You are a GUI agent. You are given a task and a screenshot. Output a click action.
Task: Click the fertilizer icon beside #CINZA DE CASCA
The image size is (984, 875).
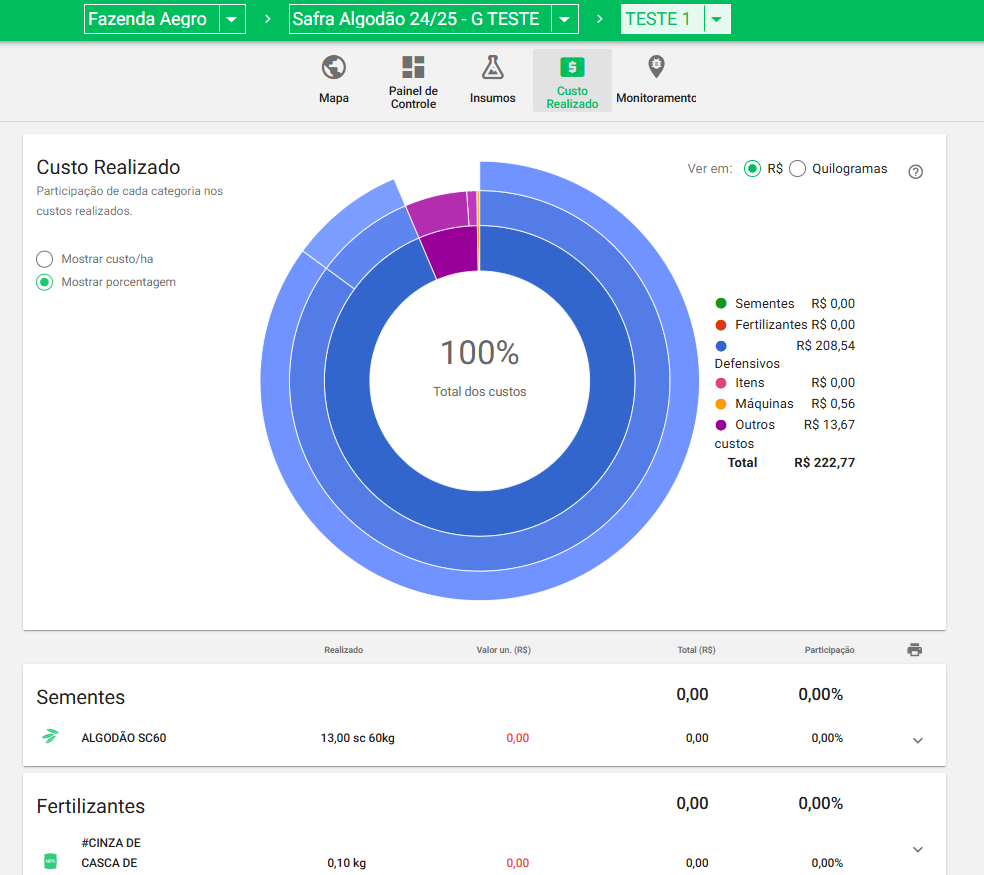pyautogui.click(x=50, y=861)
